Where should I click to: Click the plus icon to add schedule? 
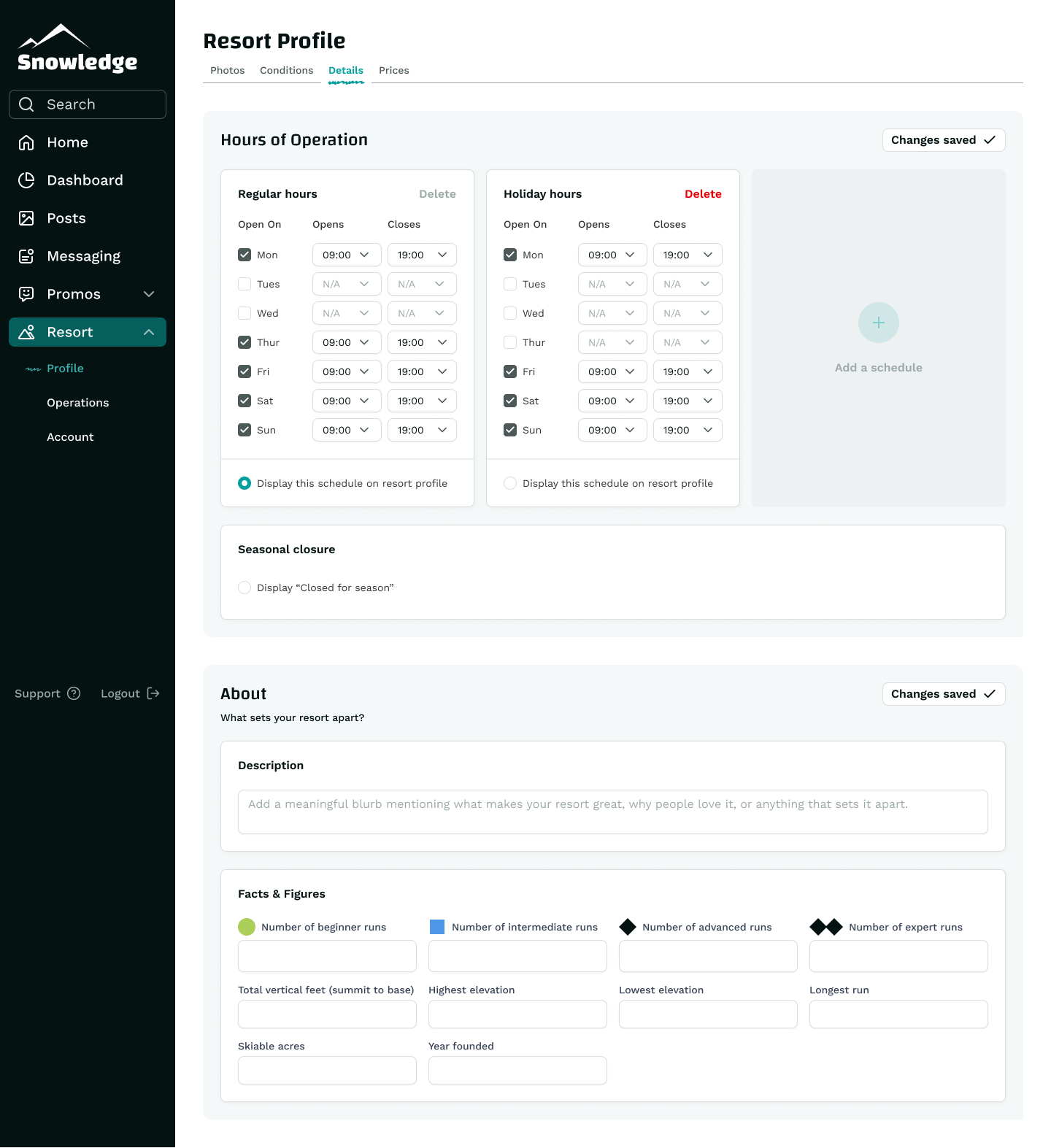(879, 323)
